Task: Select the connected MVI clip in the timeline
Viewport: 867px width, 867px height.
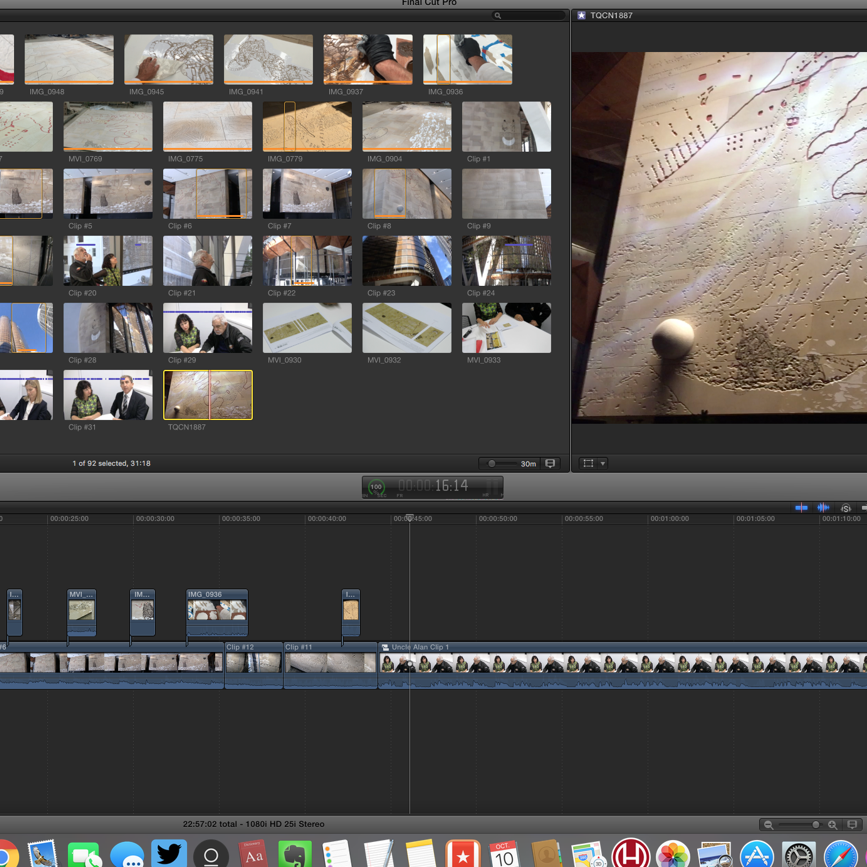Action: pos(81,613)
